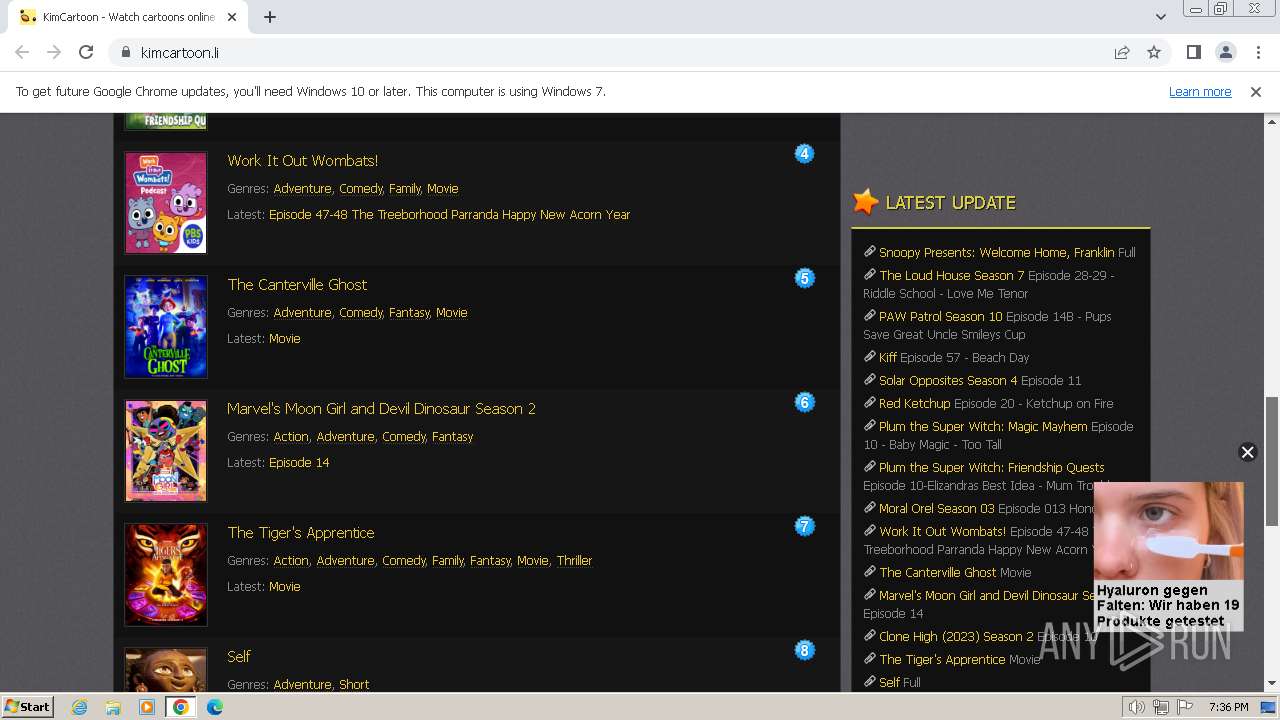Filter by Thriller genre on Tiger's Apprentice
Viewport: 1280px width, 720px height.
(x=574, y=560)
